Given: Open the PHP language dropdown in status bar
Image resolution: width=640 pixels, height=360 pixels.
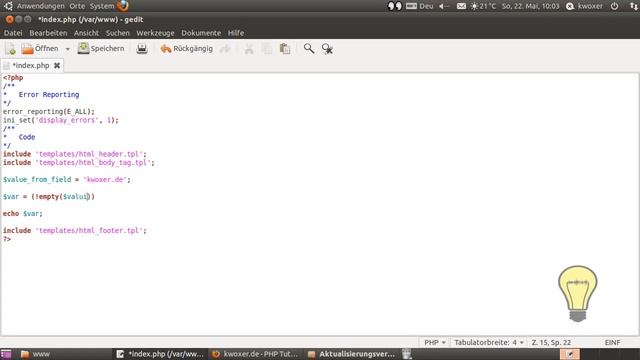Looking at the screenshot, I should (x=435, y=342).
